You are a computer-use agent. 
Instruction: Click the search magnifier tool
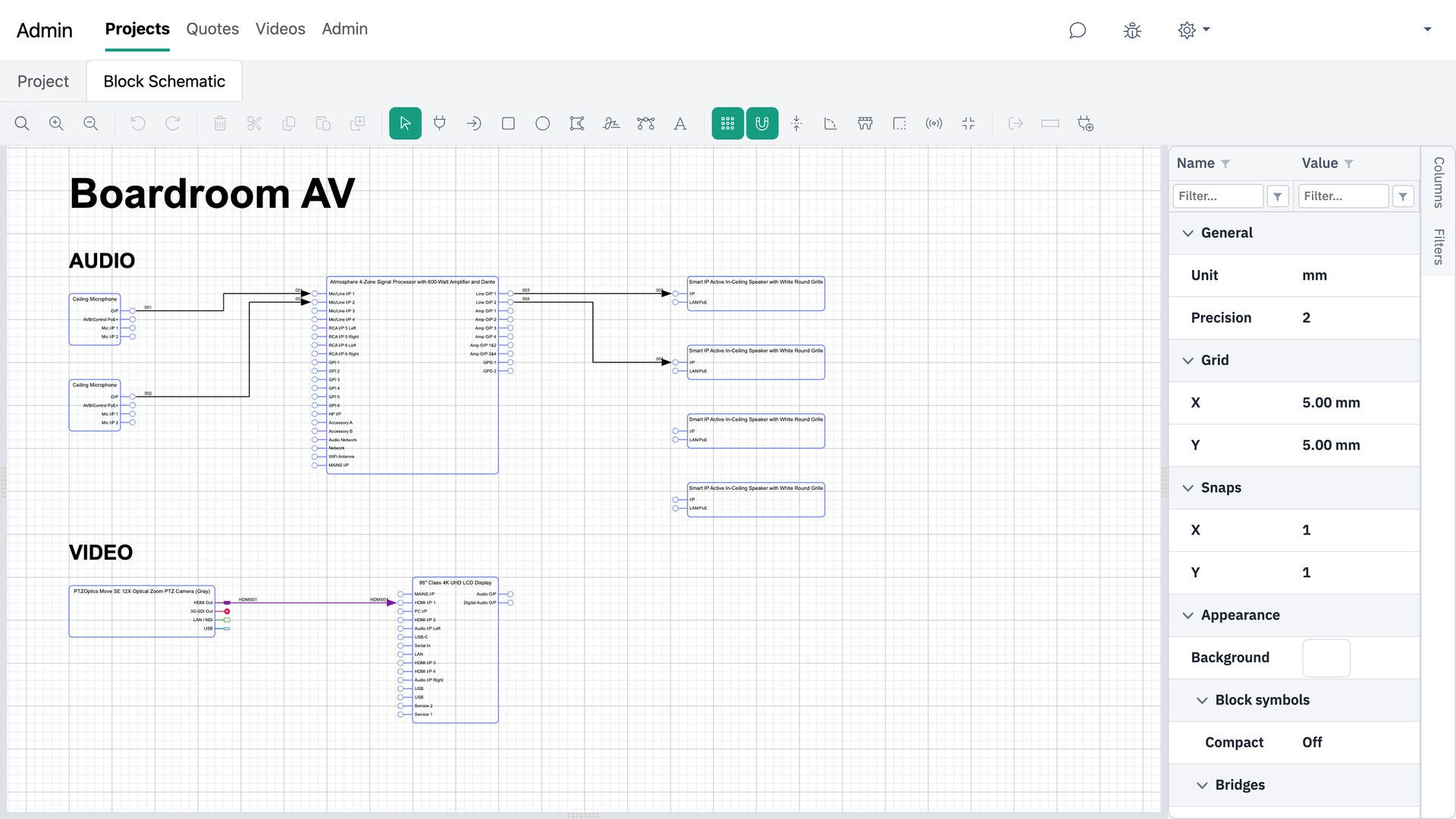coord(22,124)
